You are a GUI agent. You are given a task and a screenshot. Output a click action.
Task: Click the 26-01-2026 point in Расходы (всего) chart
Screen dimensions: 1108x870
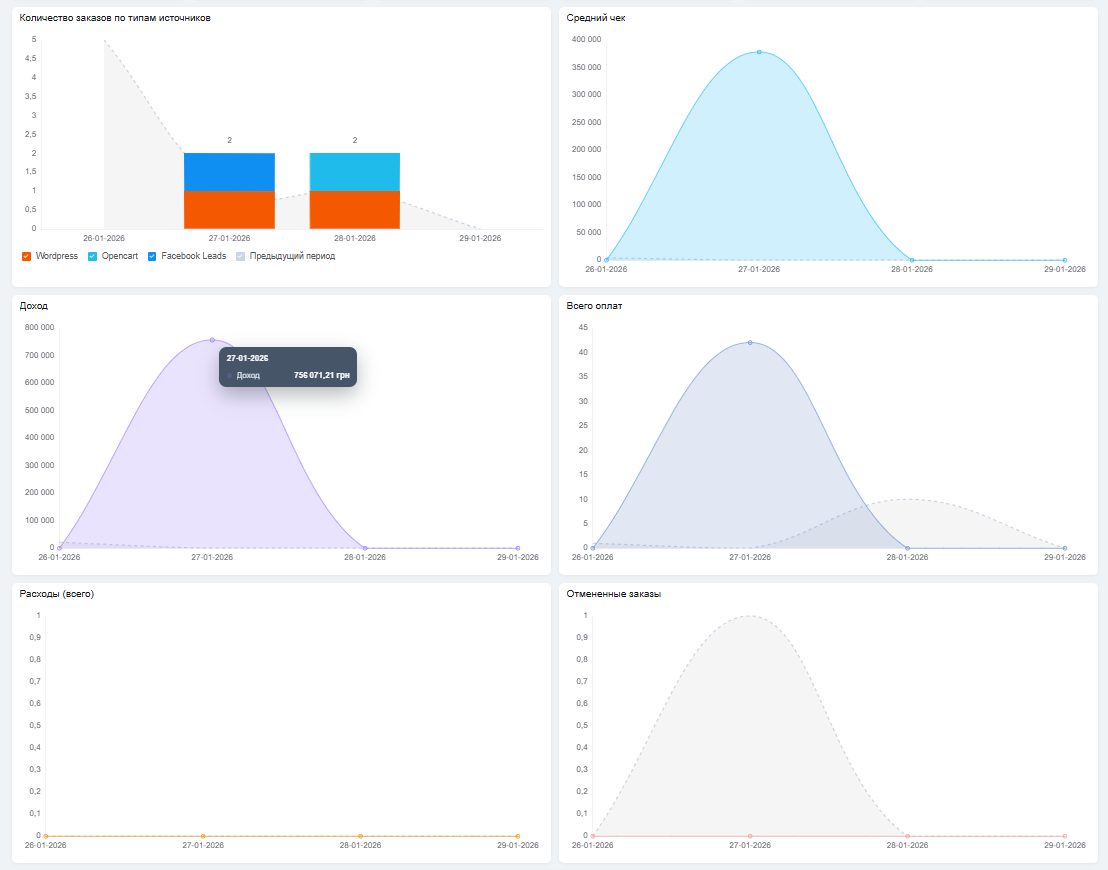coord(46,836)
